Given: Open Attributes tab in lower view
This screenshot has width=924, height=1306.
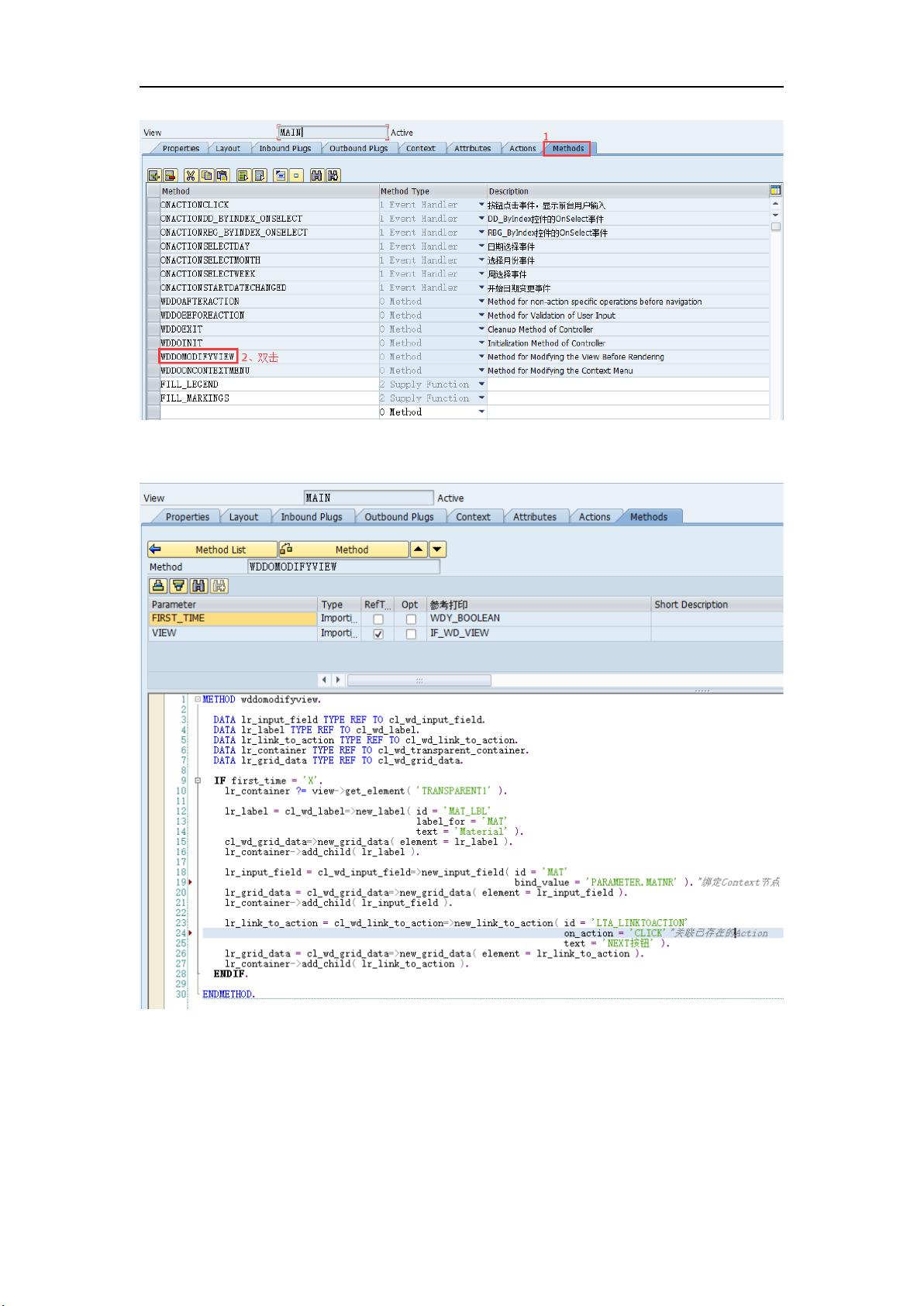Looking at the screenshot, I should coord(534,517).
